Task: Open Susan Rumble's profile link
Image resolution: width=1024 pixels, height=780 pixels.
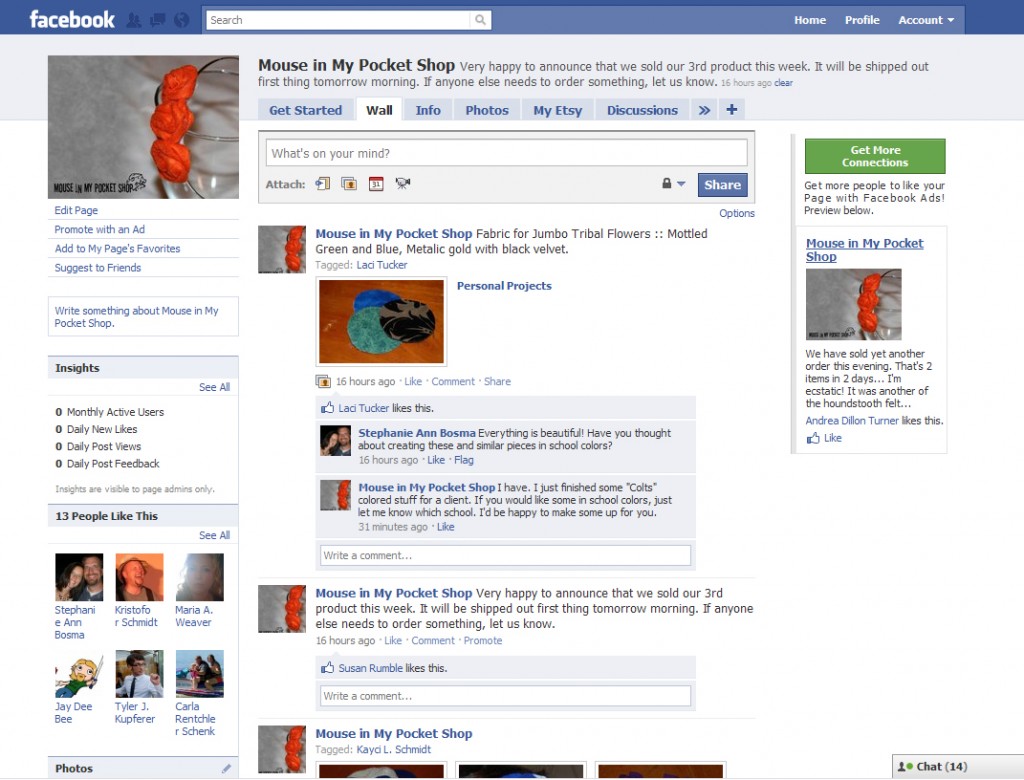Action: 370,668
